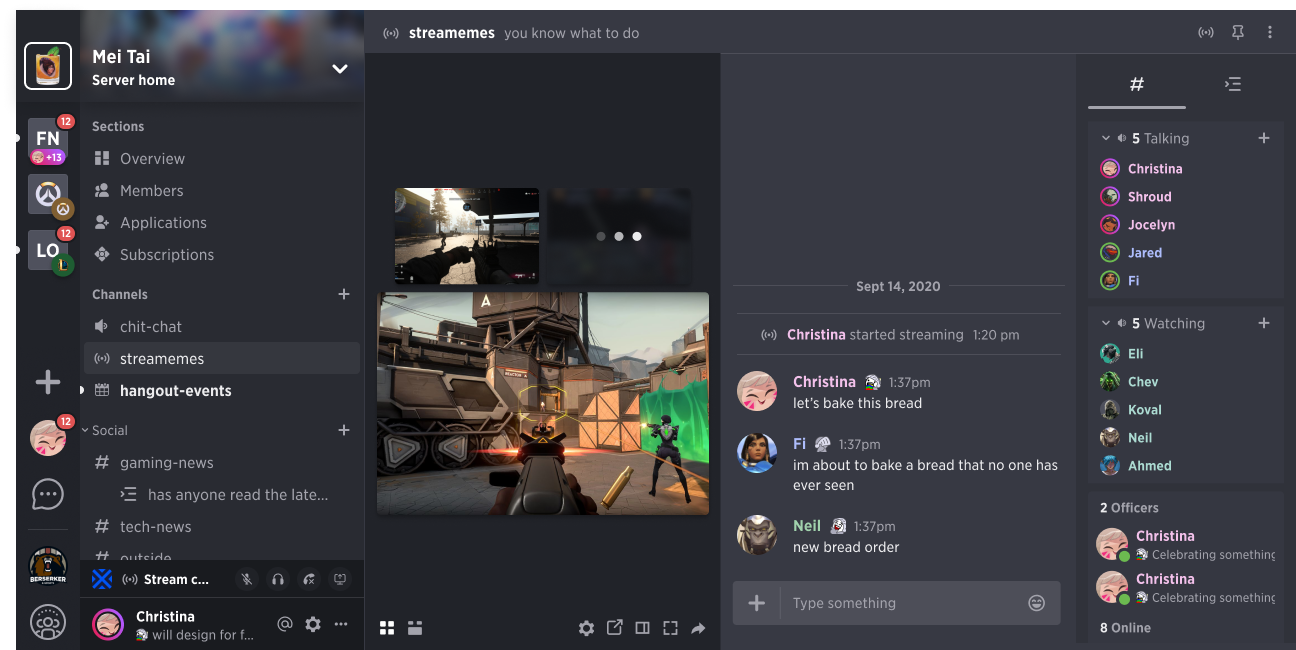1296x650 pixels.
Task: Deafen with the headphones icon
Action: click(x=278, y=579)
